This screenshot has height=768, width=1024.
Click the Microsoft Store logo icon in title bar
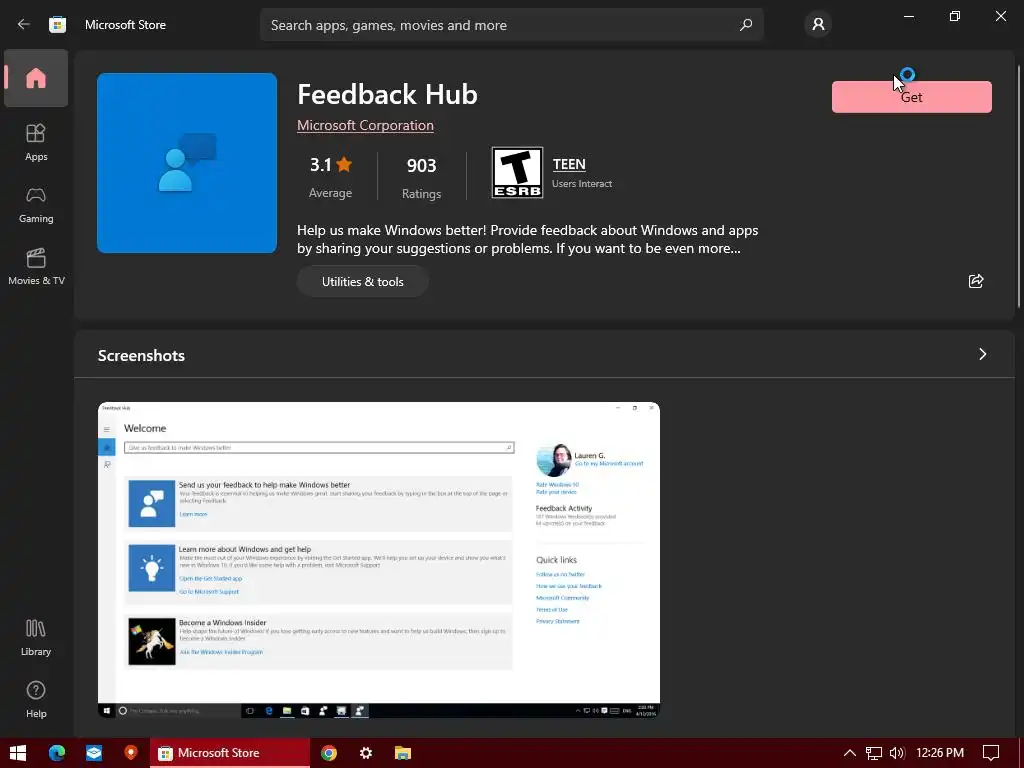click(57, 25)
